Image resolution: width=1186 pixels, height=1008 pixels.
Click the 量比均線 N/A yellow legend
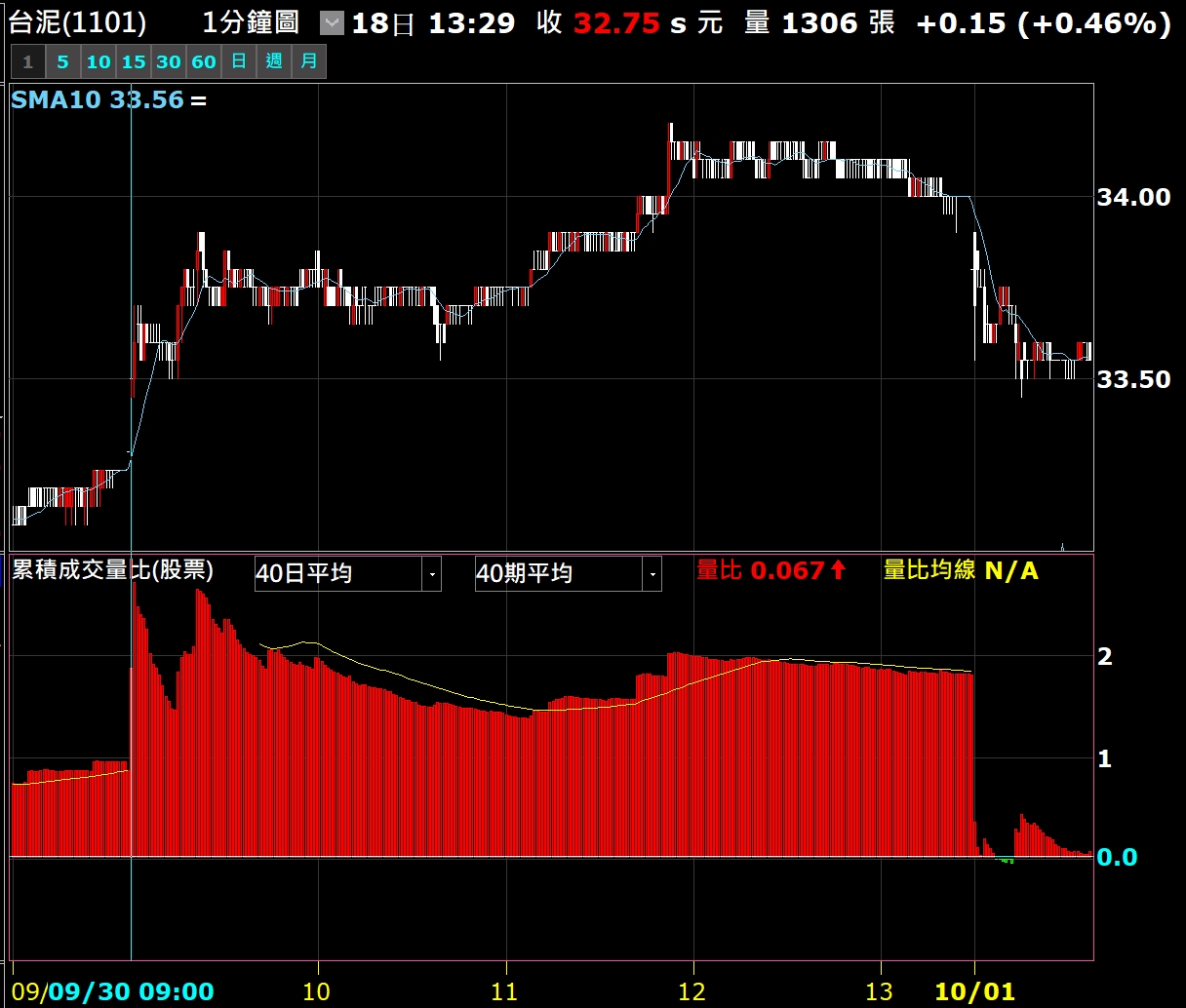(x=960, y=570)
